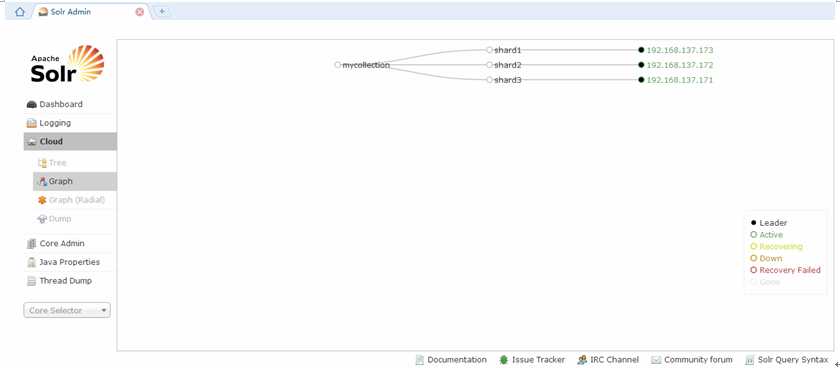Open the Solr Query Syntax link
The height and width of the screenshot is (368, 840).
[x=793, y=360]
